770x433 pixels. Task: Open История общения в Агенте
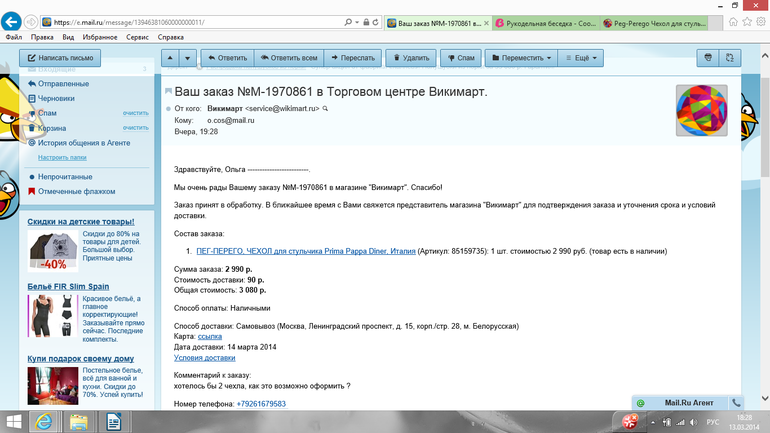tap(84, 143)
